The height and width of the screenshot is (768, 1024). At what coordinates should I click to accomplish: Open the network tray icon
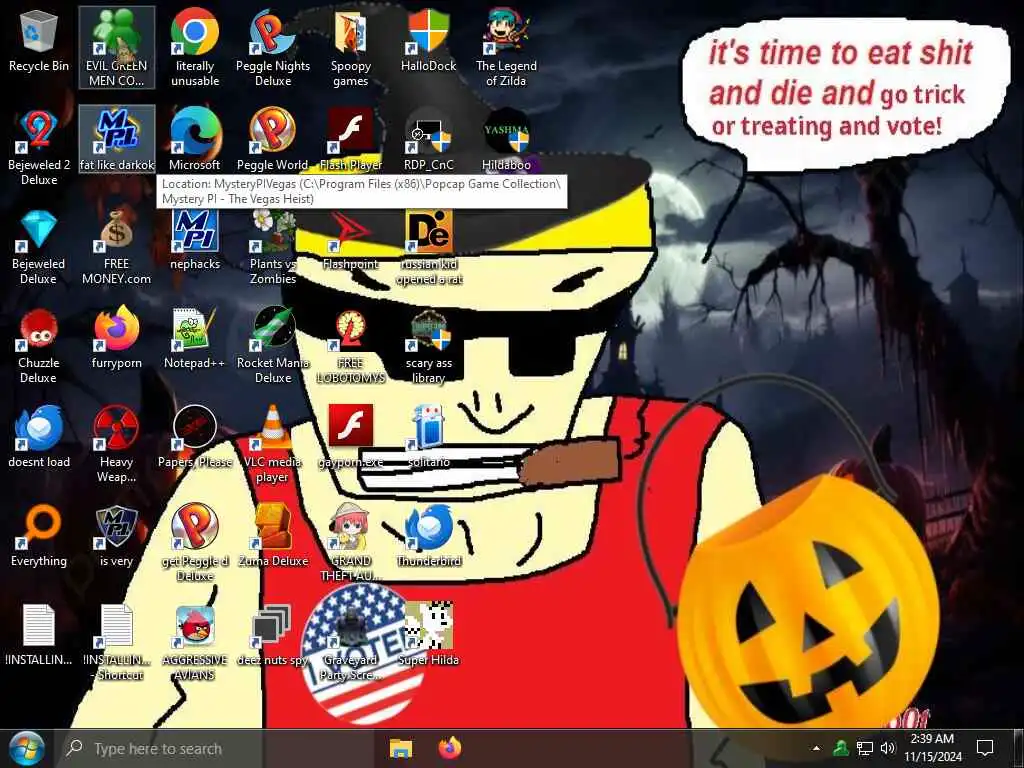pos(865,748)
